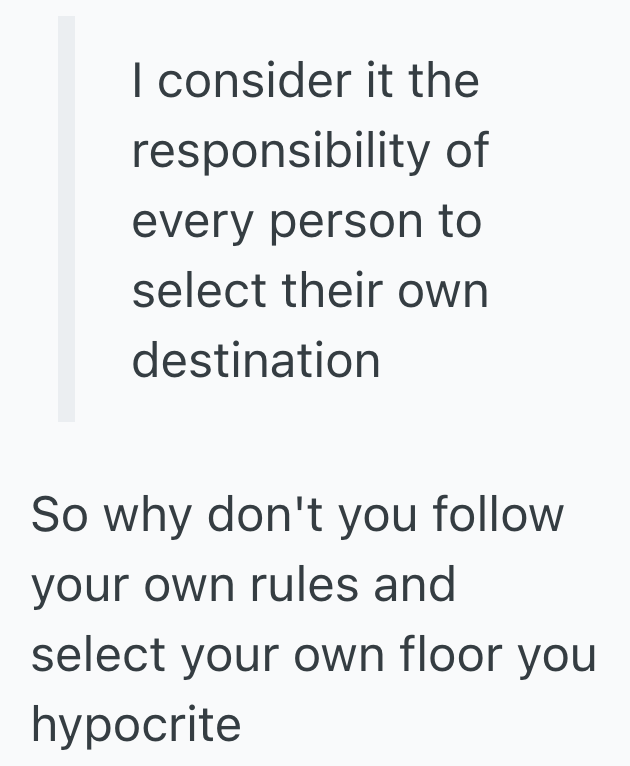
Task: Click the gray vertical quote bar
Action: [x=66, y=219]
